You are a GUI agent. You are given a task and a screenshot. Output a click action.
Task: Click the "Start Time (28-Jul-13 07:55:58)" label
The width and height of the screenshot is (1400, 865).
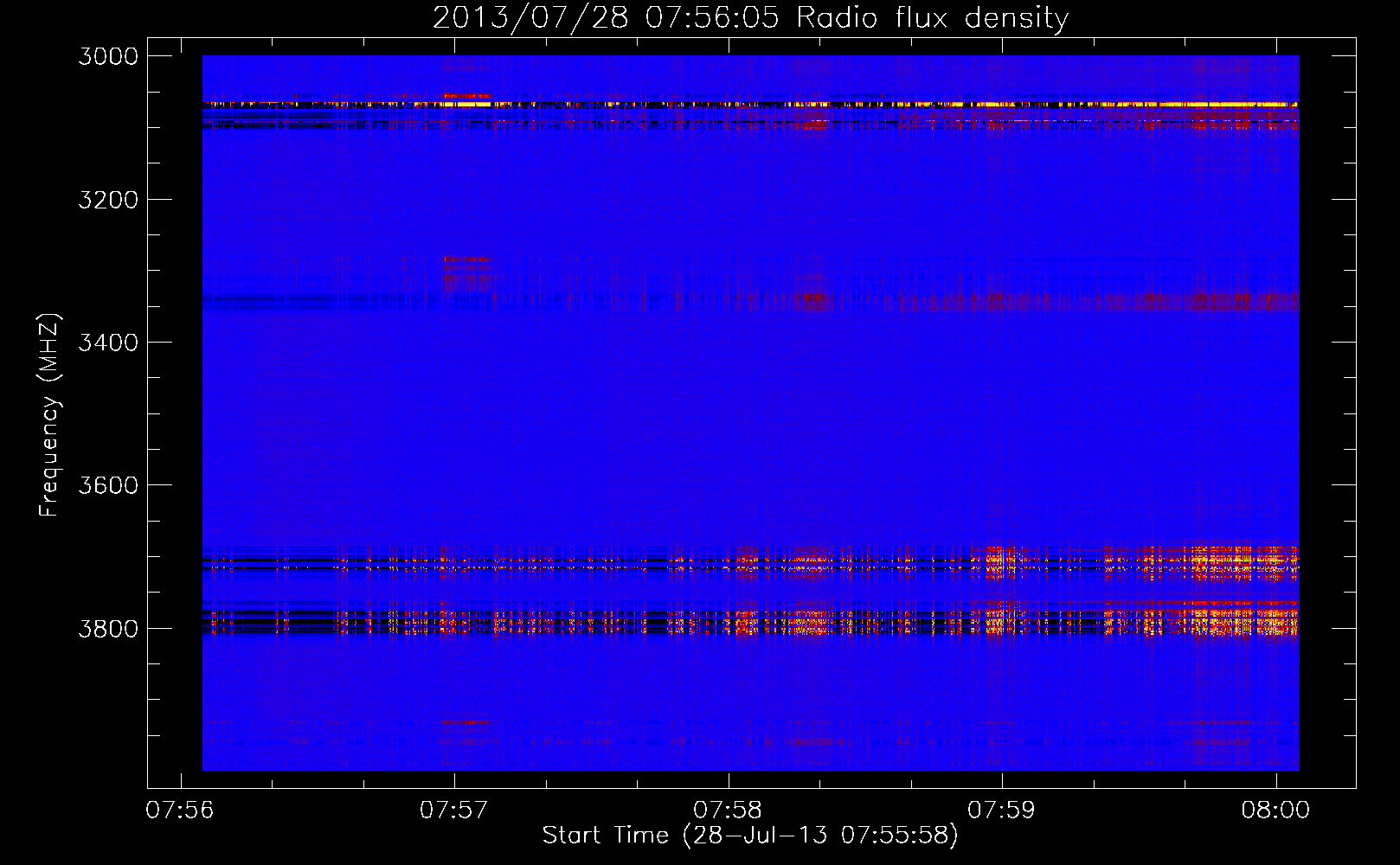tap(750, 836)
